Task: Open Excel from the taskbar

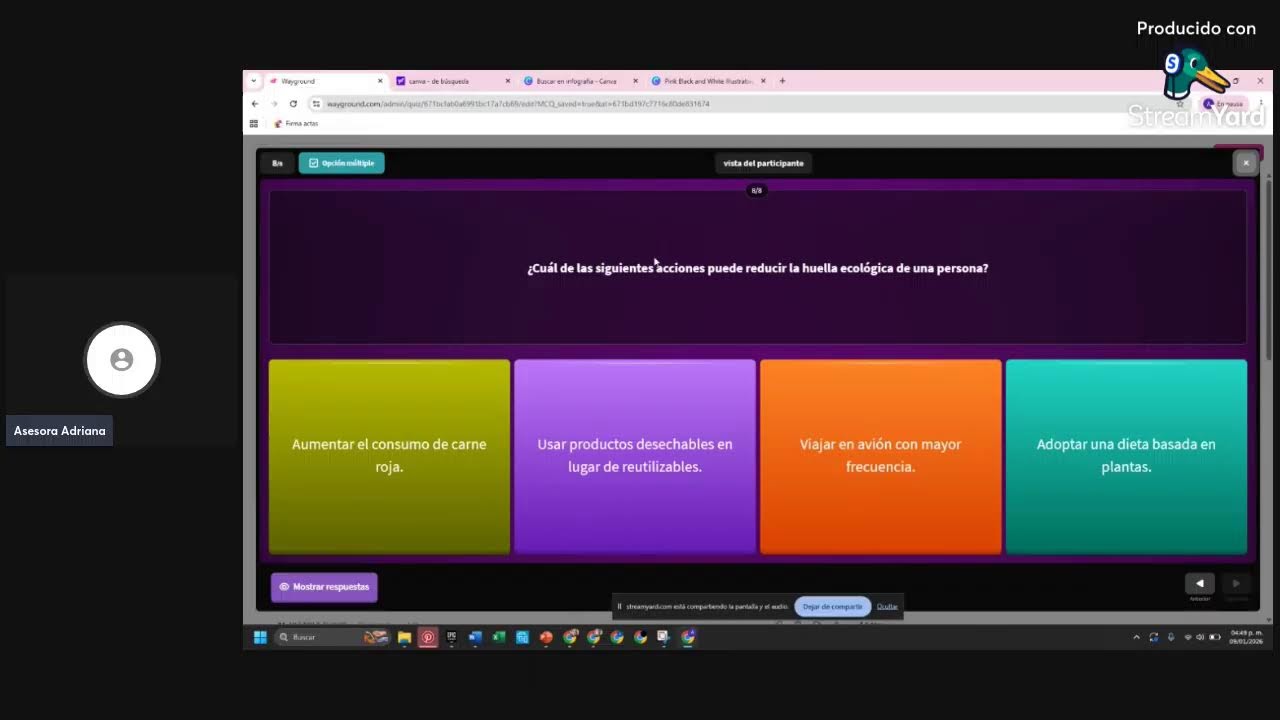Action: pyautogui.click(x=498, y=637)
